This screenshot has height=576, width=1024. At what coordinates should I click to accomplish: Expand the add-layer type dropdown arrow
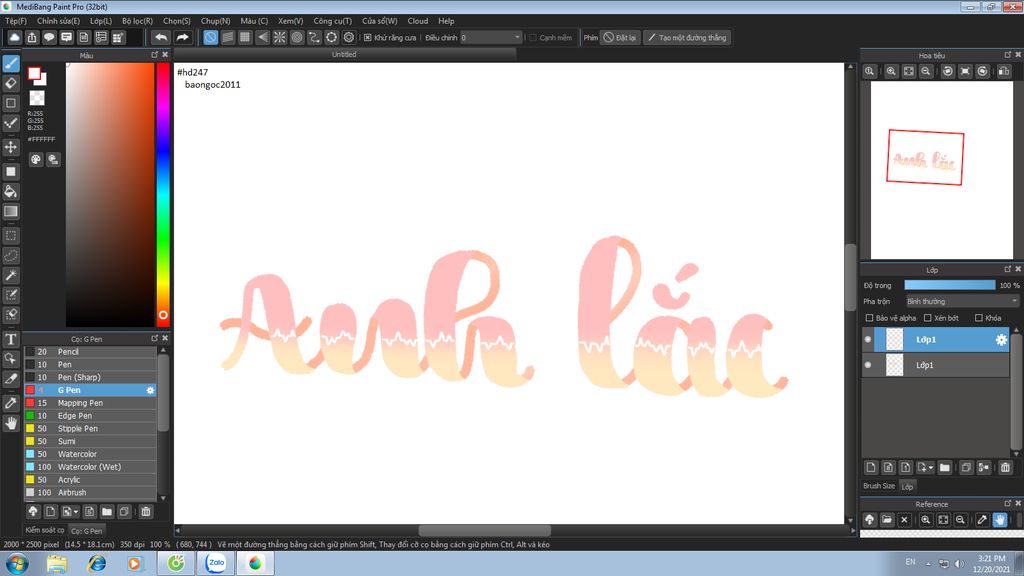point(931,468)
